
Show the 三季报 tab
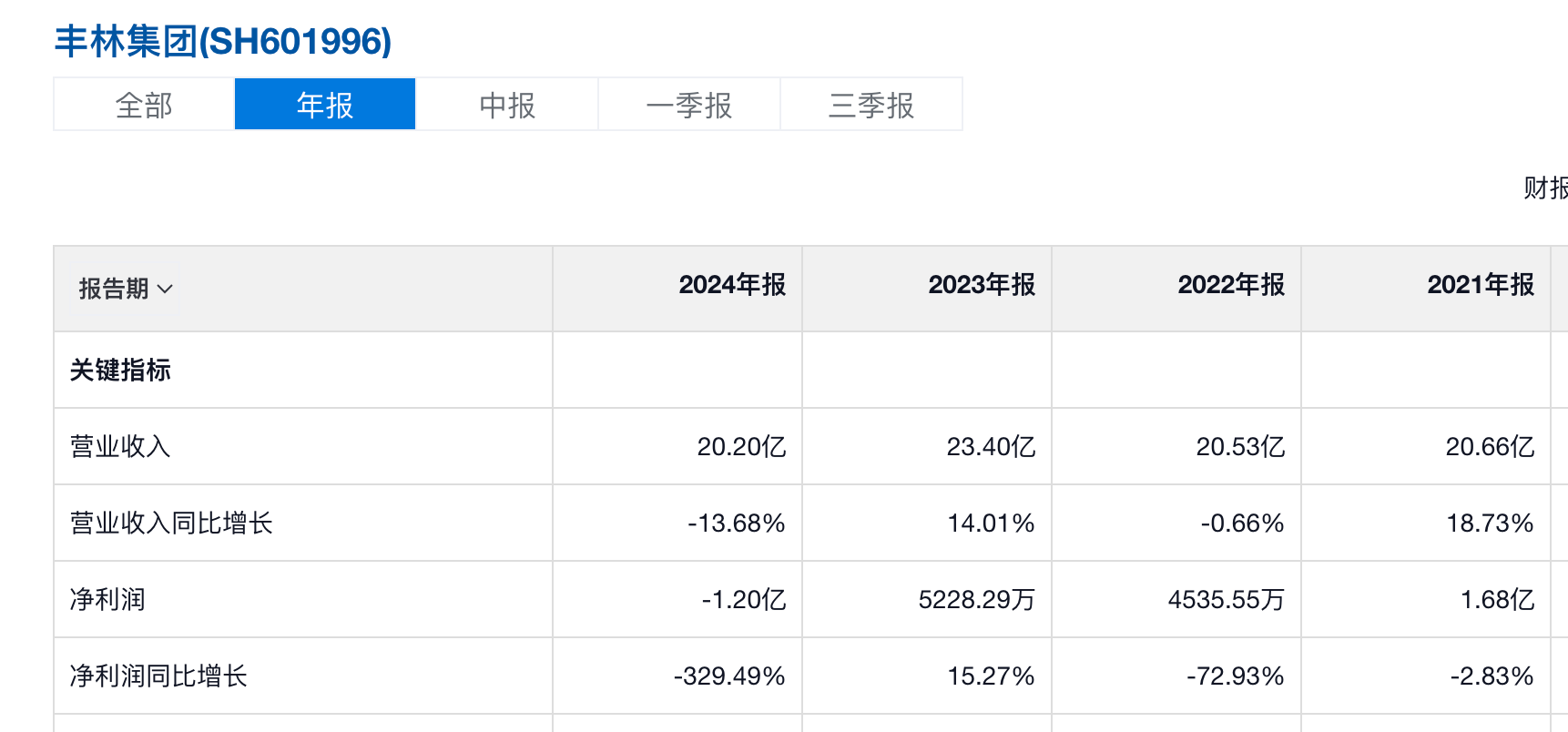click(x=871, y=105)
